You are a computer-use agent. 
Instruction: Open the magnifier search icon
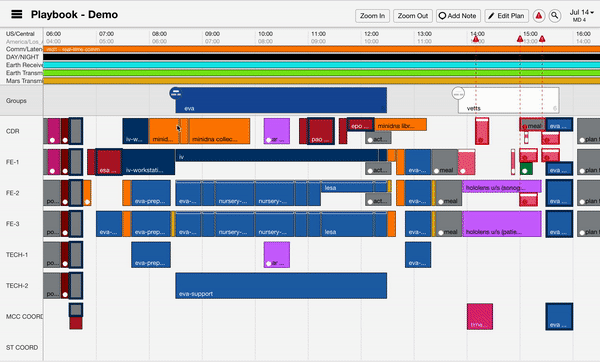[x=554, y=16]
